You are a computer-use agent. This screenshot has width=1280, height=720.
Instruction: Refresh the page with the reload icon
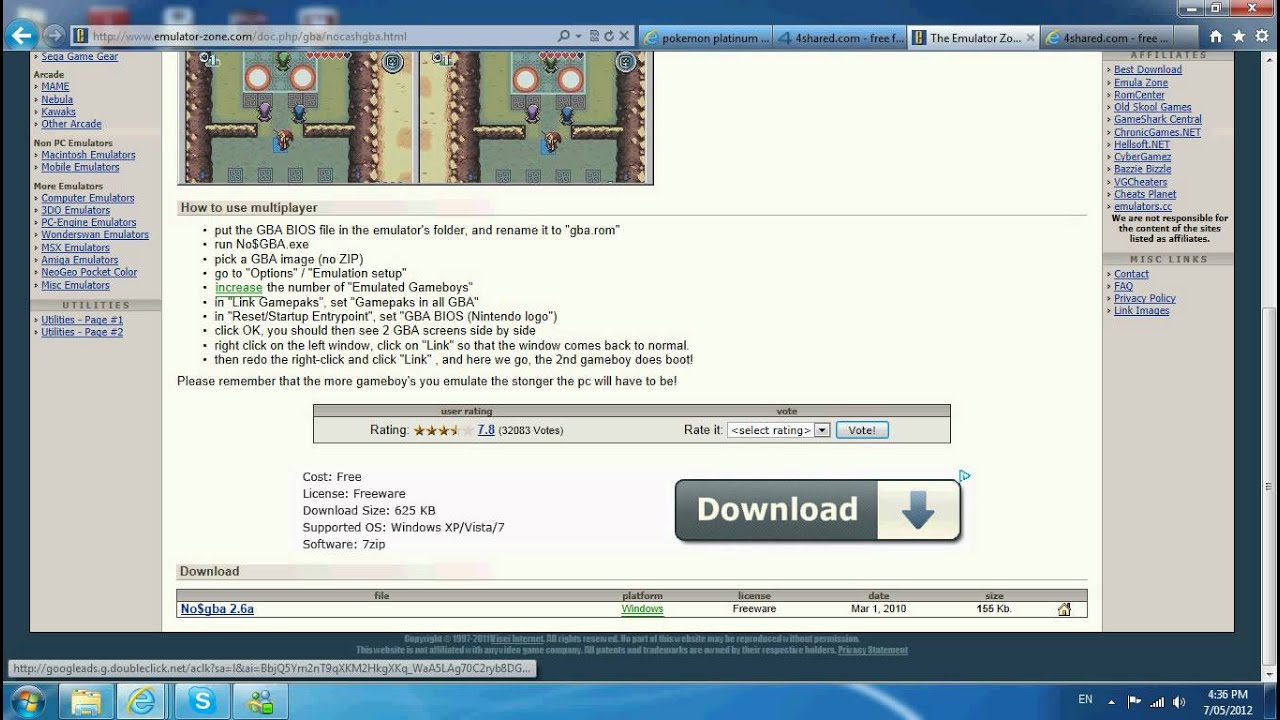pos(611,36)
